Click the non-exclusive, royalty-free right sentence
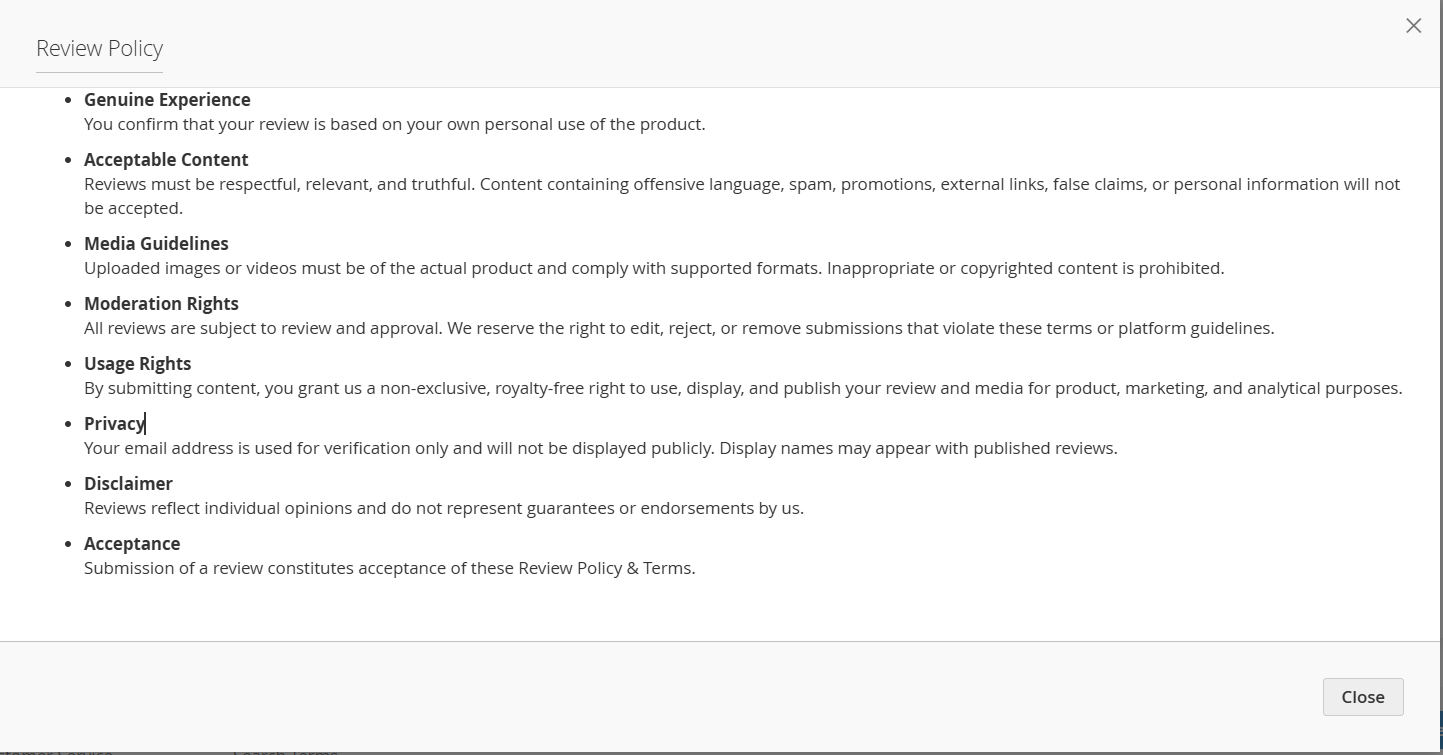This screenshot has height=755, width=1443. (743, 388)
